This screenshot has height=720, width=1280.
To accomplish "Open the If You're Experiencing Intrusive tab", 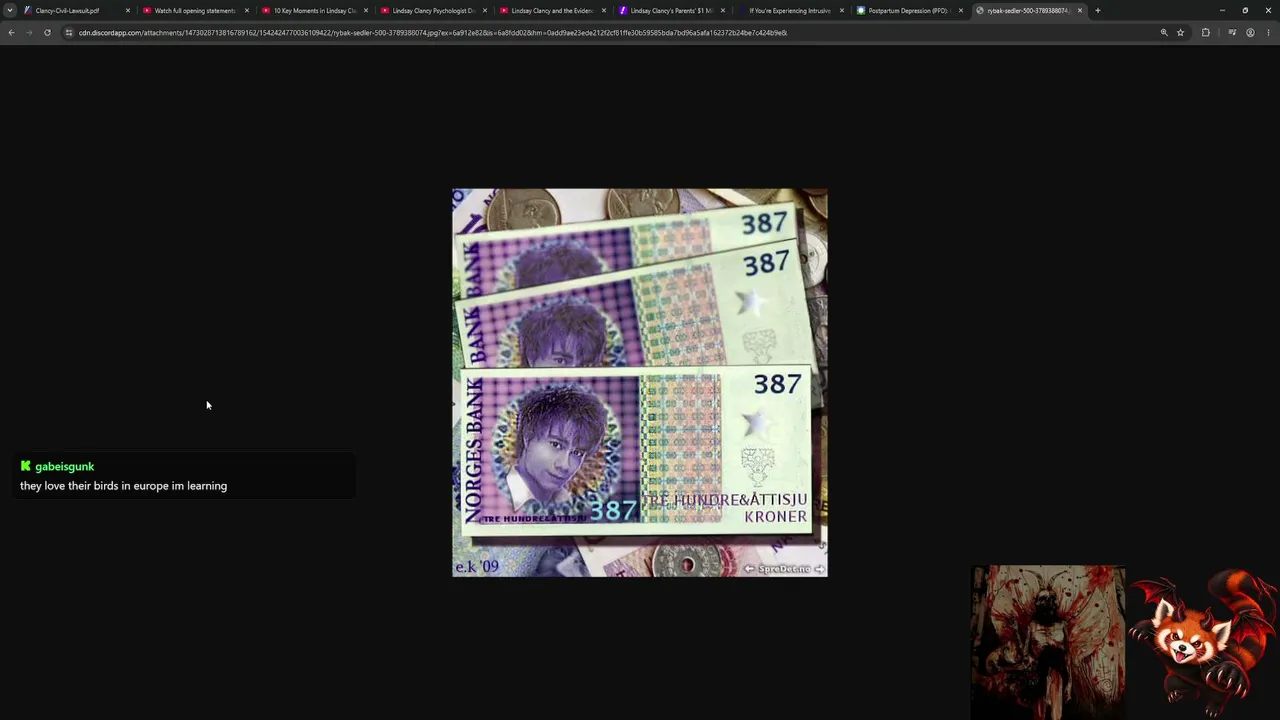I will coord(789,10).
